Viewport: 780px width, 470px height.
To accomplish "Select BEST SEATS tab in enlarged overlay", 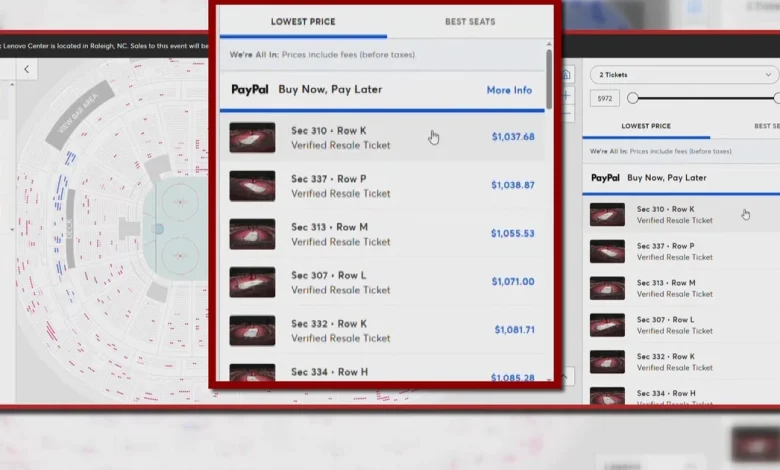I will 470,21.
